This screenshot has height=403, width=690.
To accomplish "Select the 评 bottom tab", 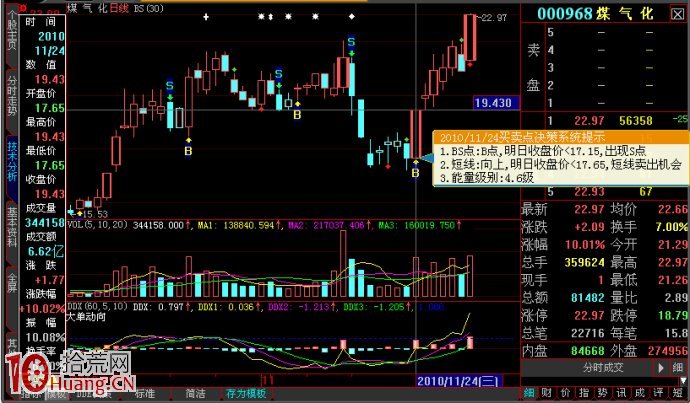I will [x=658, y=393].
